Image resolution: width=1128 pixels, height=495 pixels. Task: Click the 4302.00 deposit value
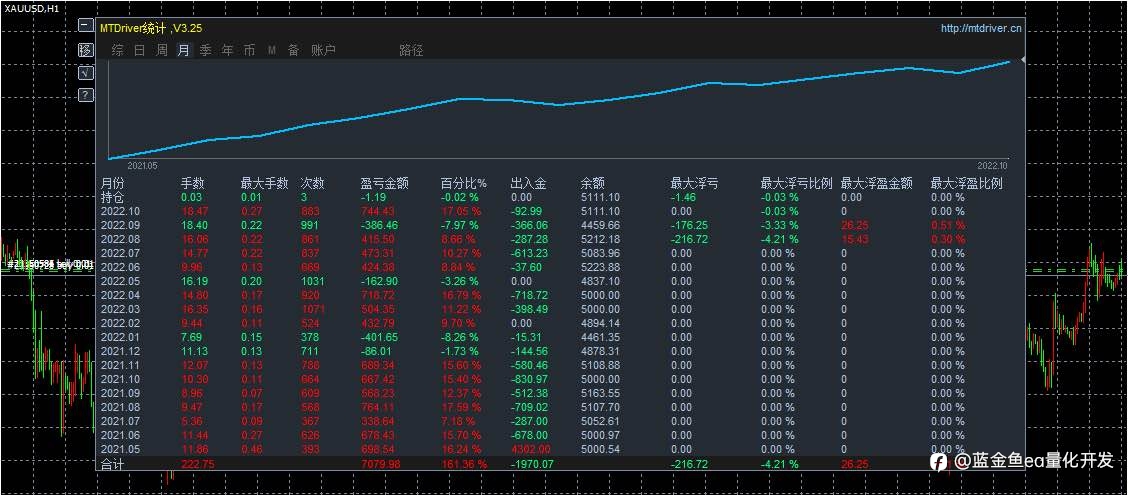coord(531,448)
